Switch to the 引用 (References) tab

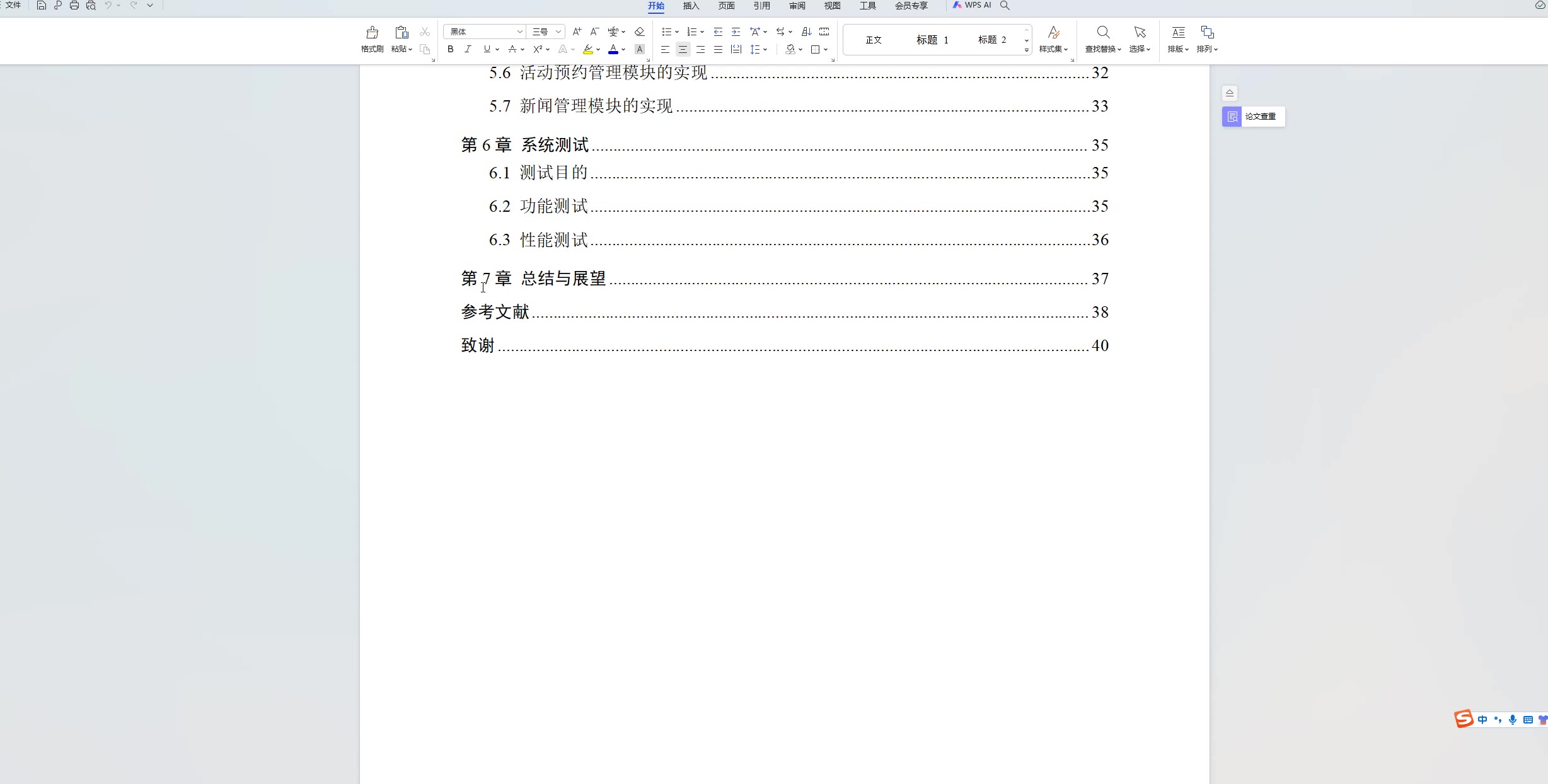(761, 6)
